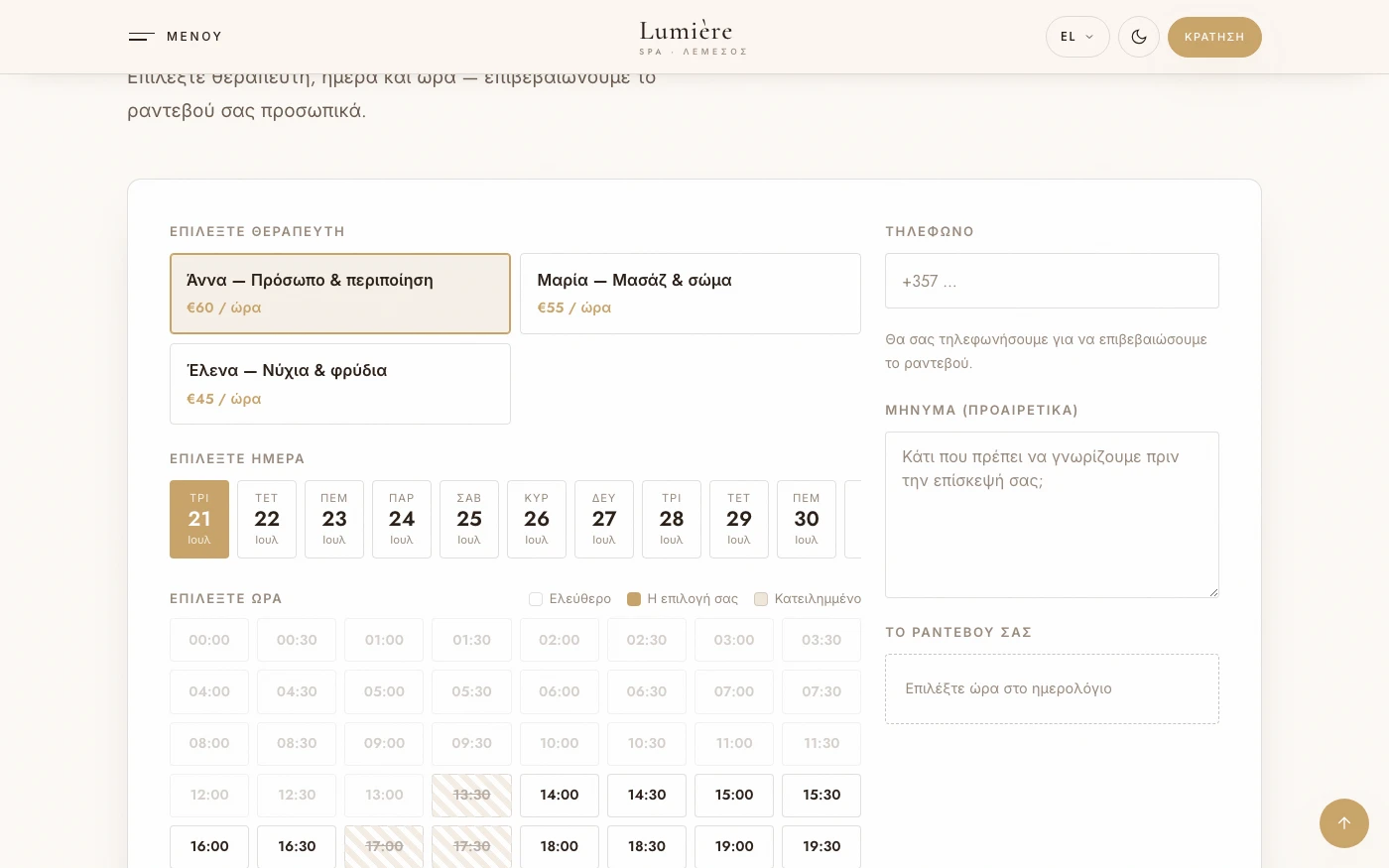Click the scroll-to-top arrow button
The width and height of the screenshot is (1389, 868).
click(1344, 823)
